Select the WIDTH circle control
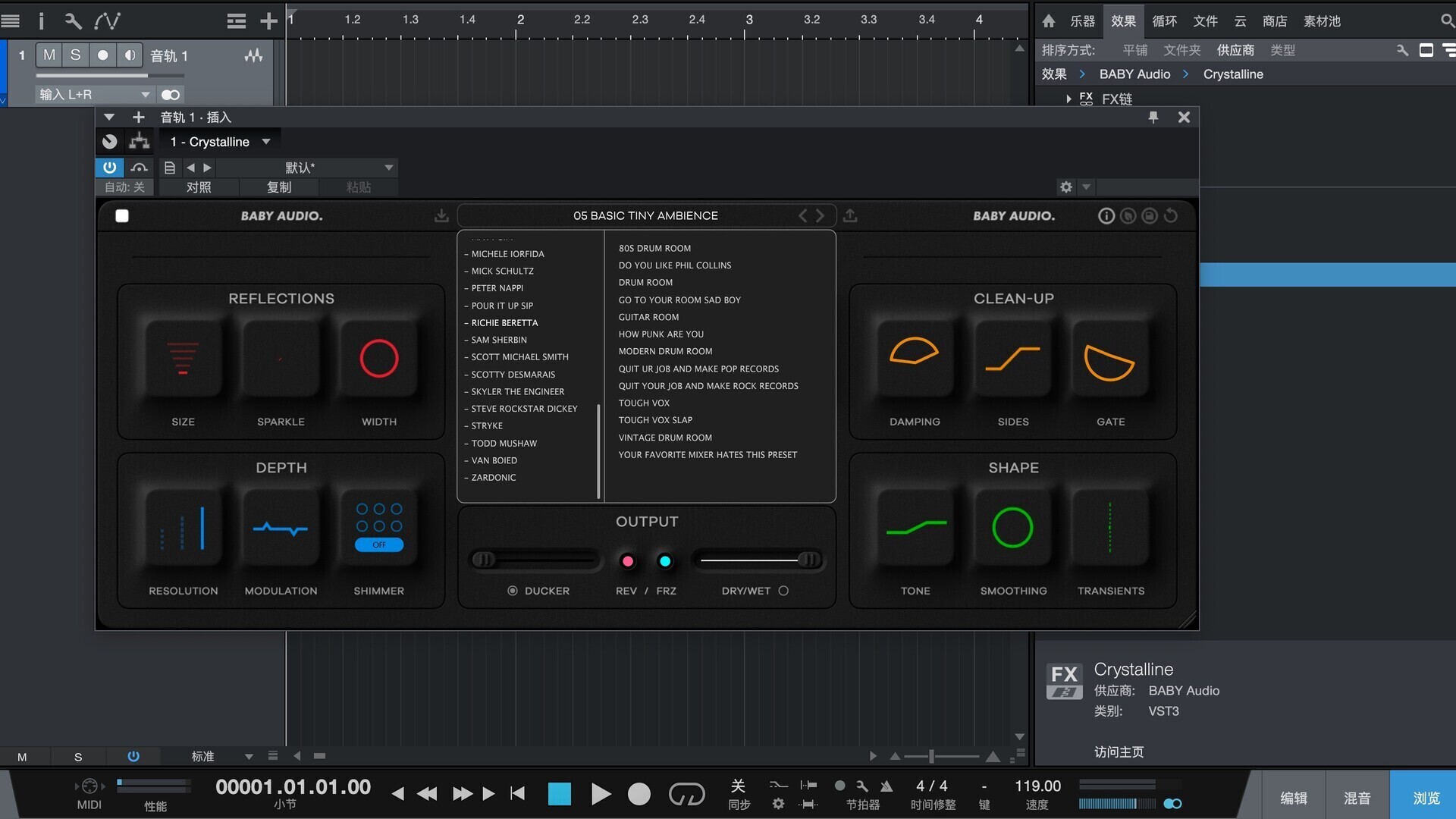This screenshot has height=819, width=1456. click(x=379, y=358)
